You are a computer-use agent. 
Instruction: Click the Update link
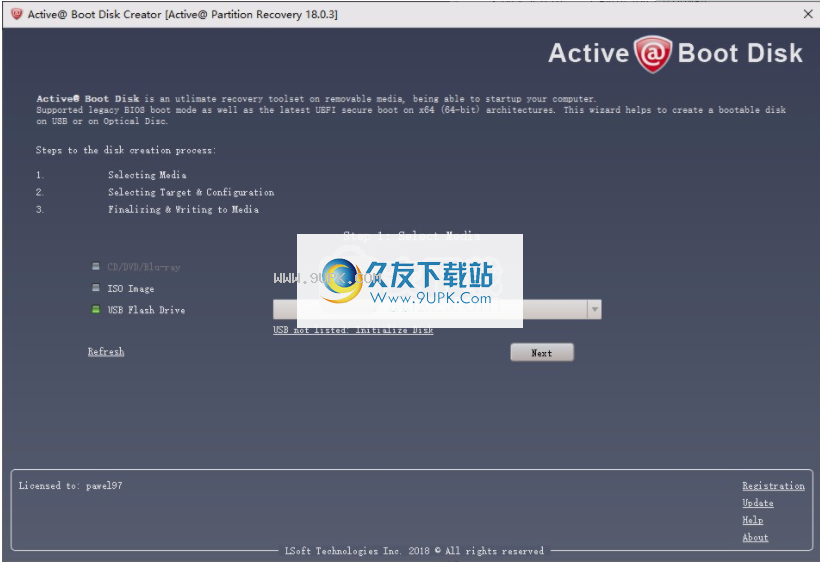[x=758, y=503]
